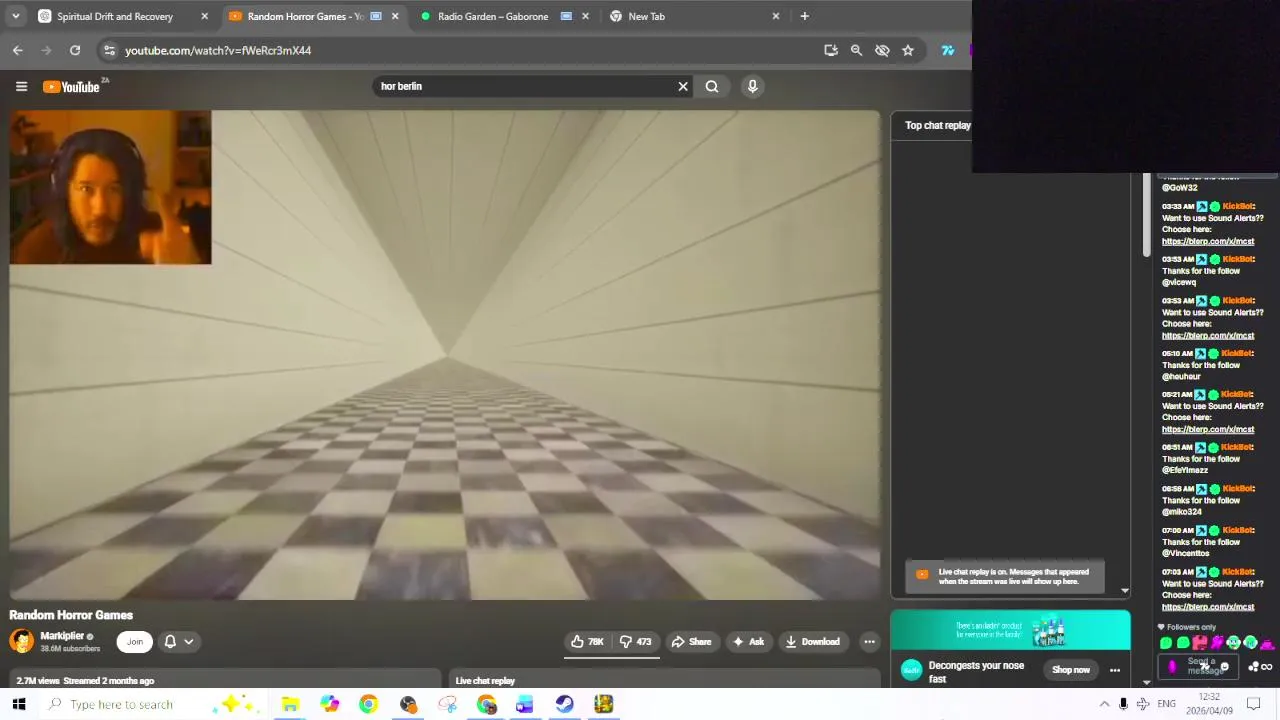Bookmark this page with the star
The height and width of the screenshot is (720, 1280).
click(x=908, y=50)
